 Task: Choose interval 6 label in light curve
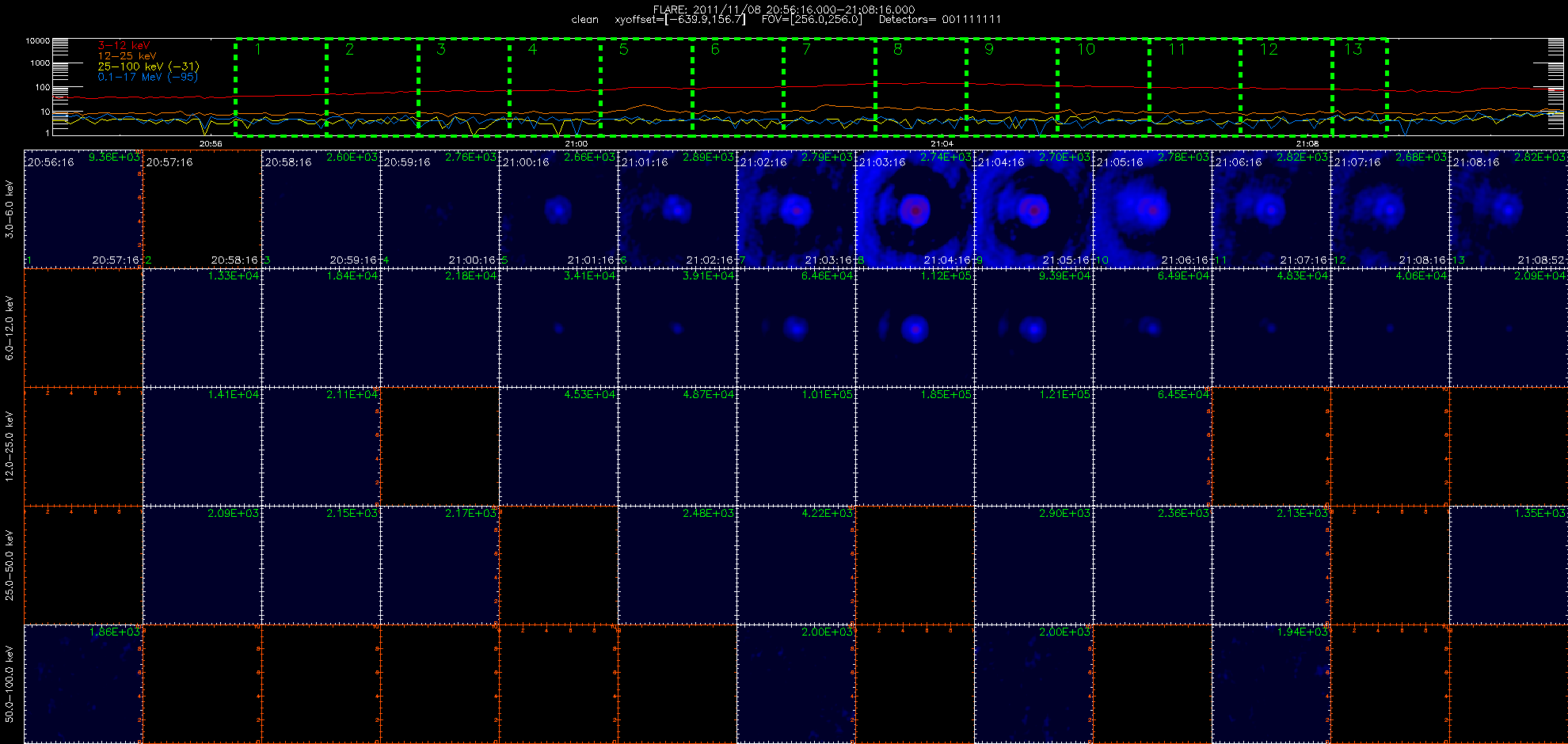pyautogui.click(x=715, y=49)
